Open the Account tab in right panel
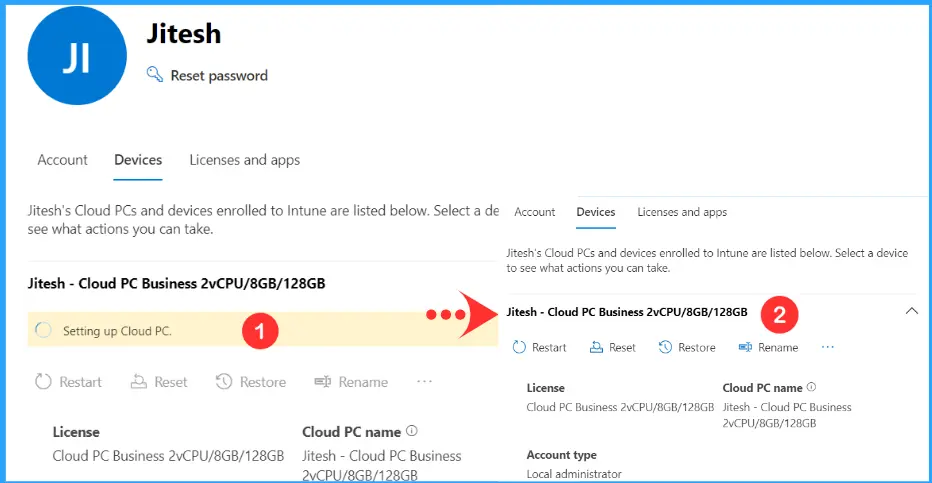This screenshot has width=932, height=483. (534, 212)
